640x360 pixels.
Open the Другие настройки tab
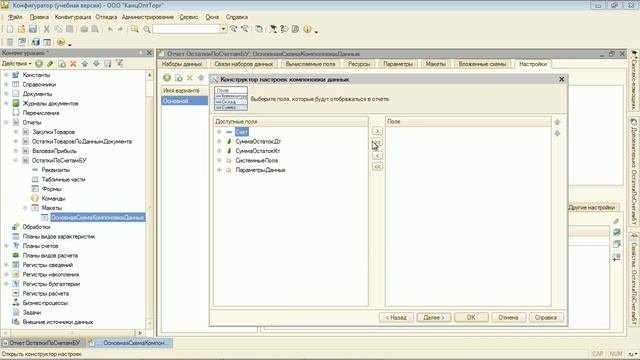click(x=591, y=207)
